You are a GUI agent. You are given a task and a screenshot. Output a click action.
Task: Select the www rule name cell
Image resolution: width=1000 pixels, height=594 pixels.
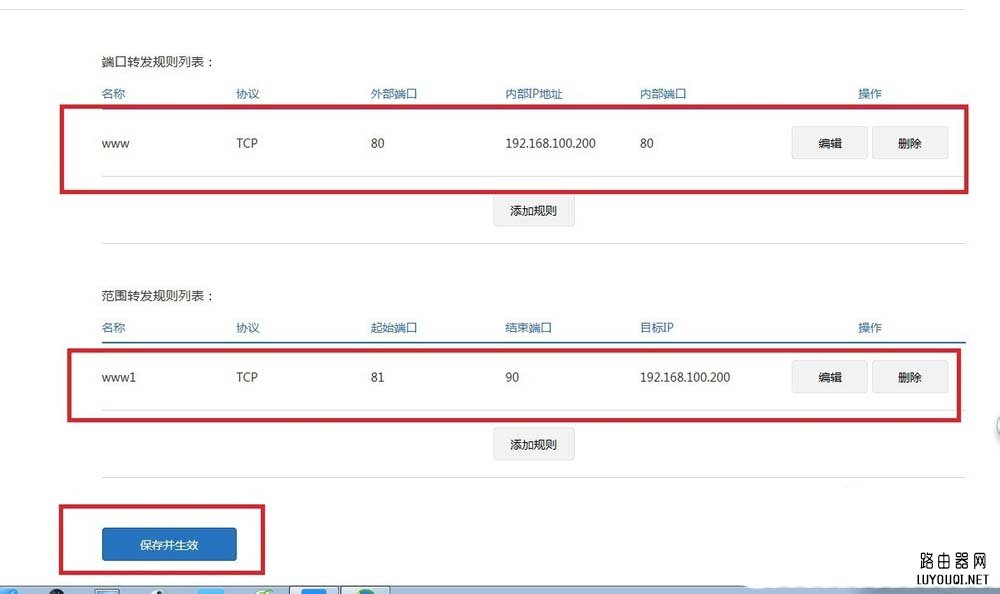(116, 143)
